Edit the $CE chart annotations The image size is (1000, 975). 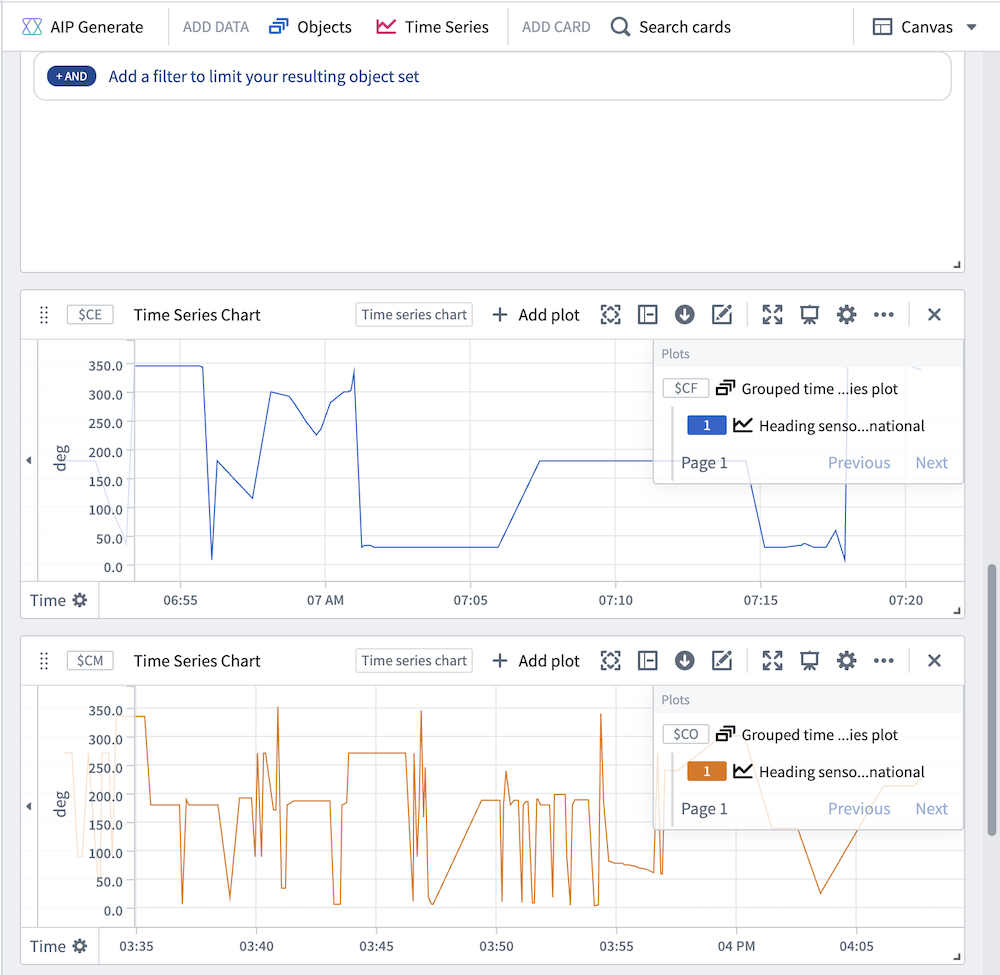721,314
